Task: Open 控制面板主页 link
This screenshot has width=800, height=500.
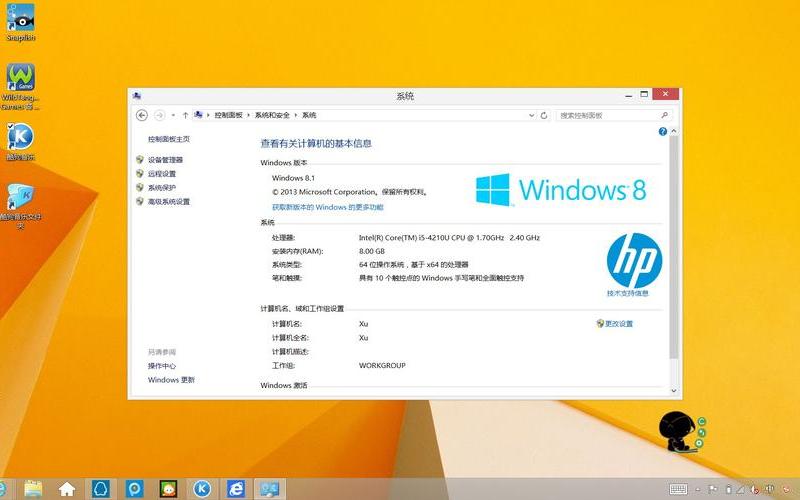Action: (169, 139)
